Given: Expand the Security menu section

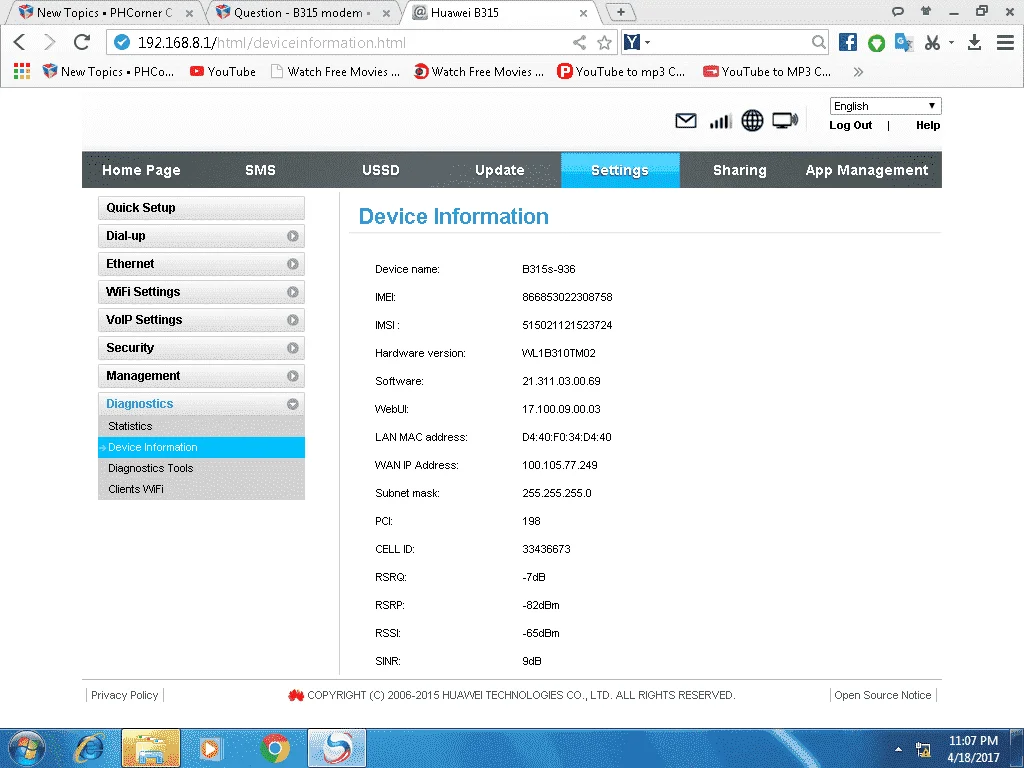Looking at the screenshot, I should [x=201, y=348].
